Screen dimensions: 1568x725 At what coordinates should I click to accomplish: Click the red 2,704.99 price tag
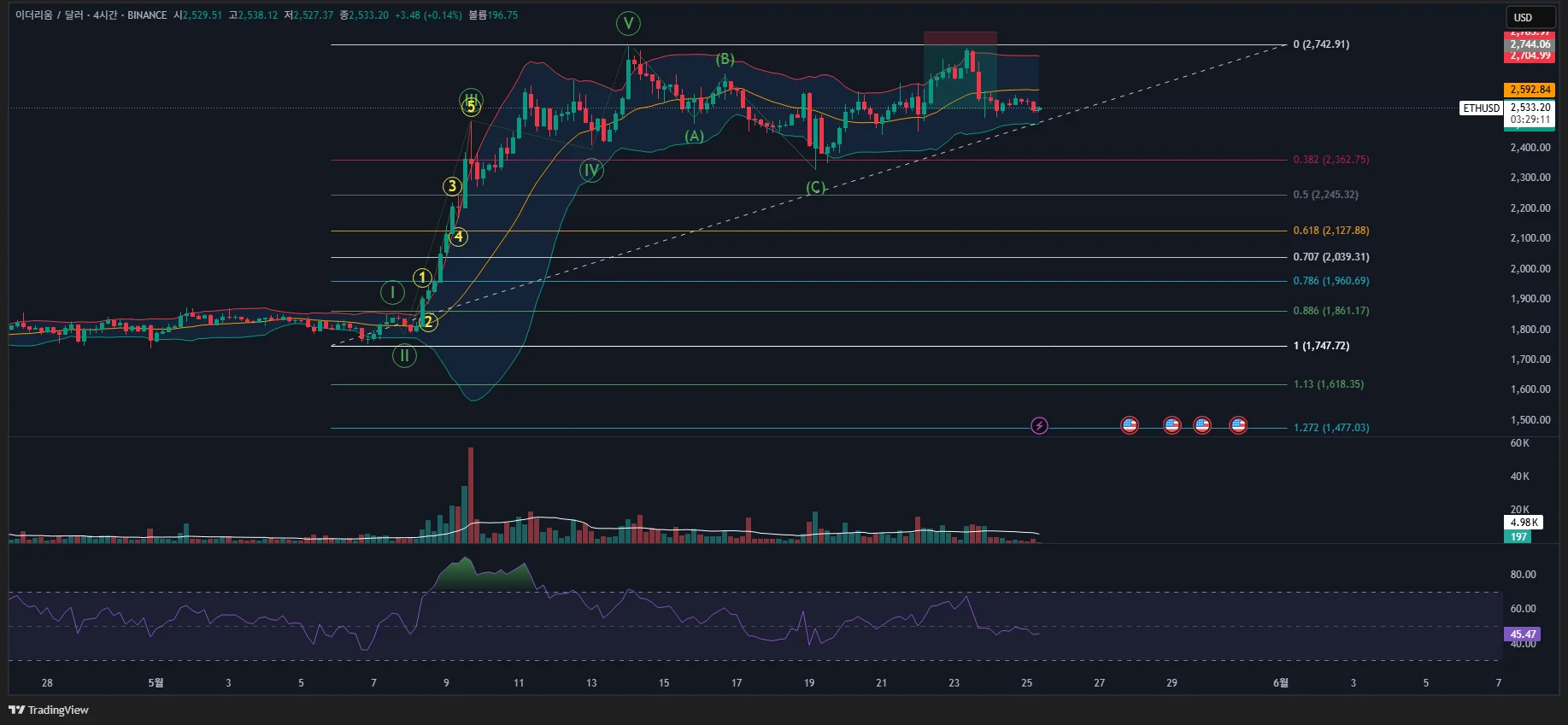tap(1529, 56)
